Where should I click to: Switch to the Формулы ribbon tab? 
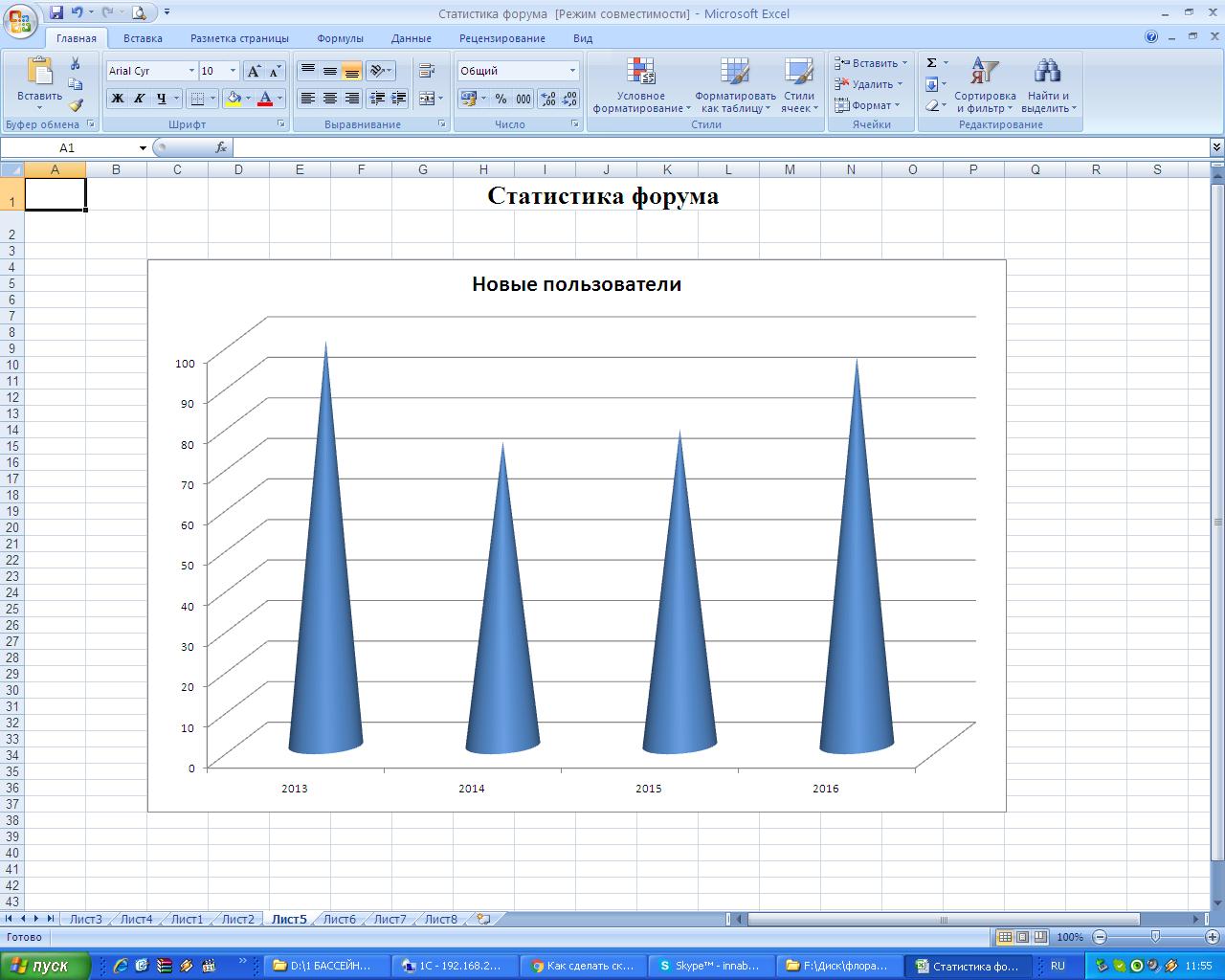click(340, 38)
